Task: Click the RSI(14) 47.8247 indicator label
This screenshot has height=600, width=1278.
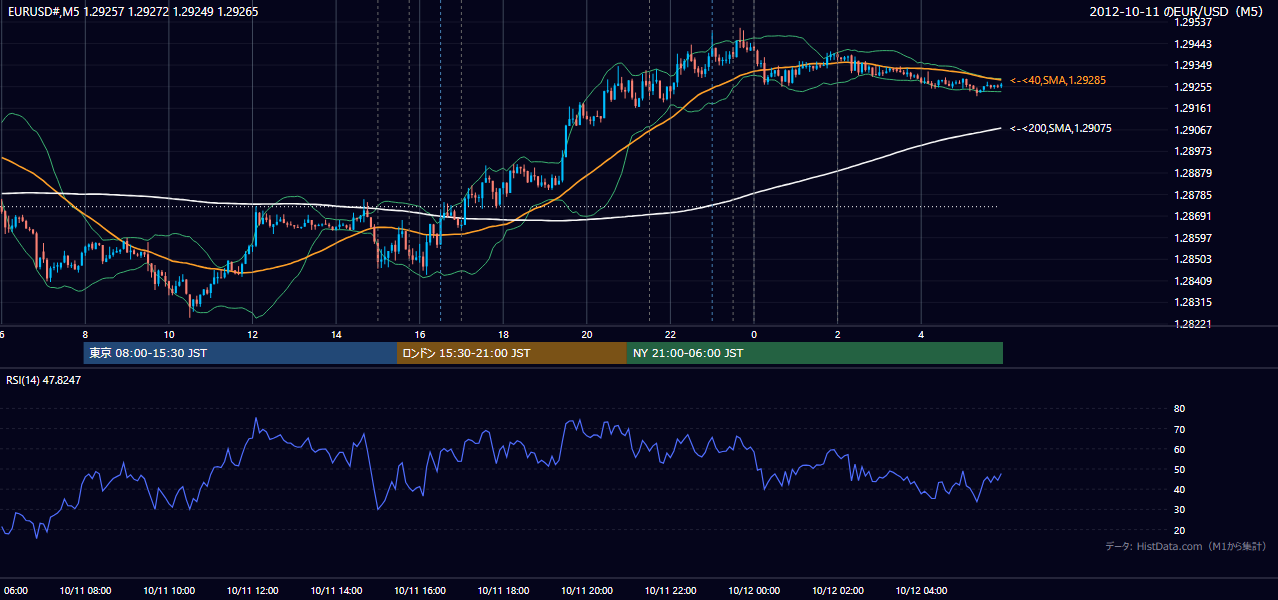Action: [44, 380]
